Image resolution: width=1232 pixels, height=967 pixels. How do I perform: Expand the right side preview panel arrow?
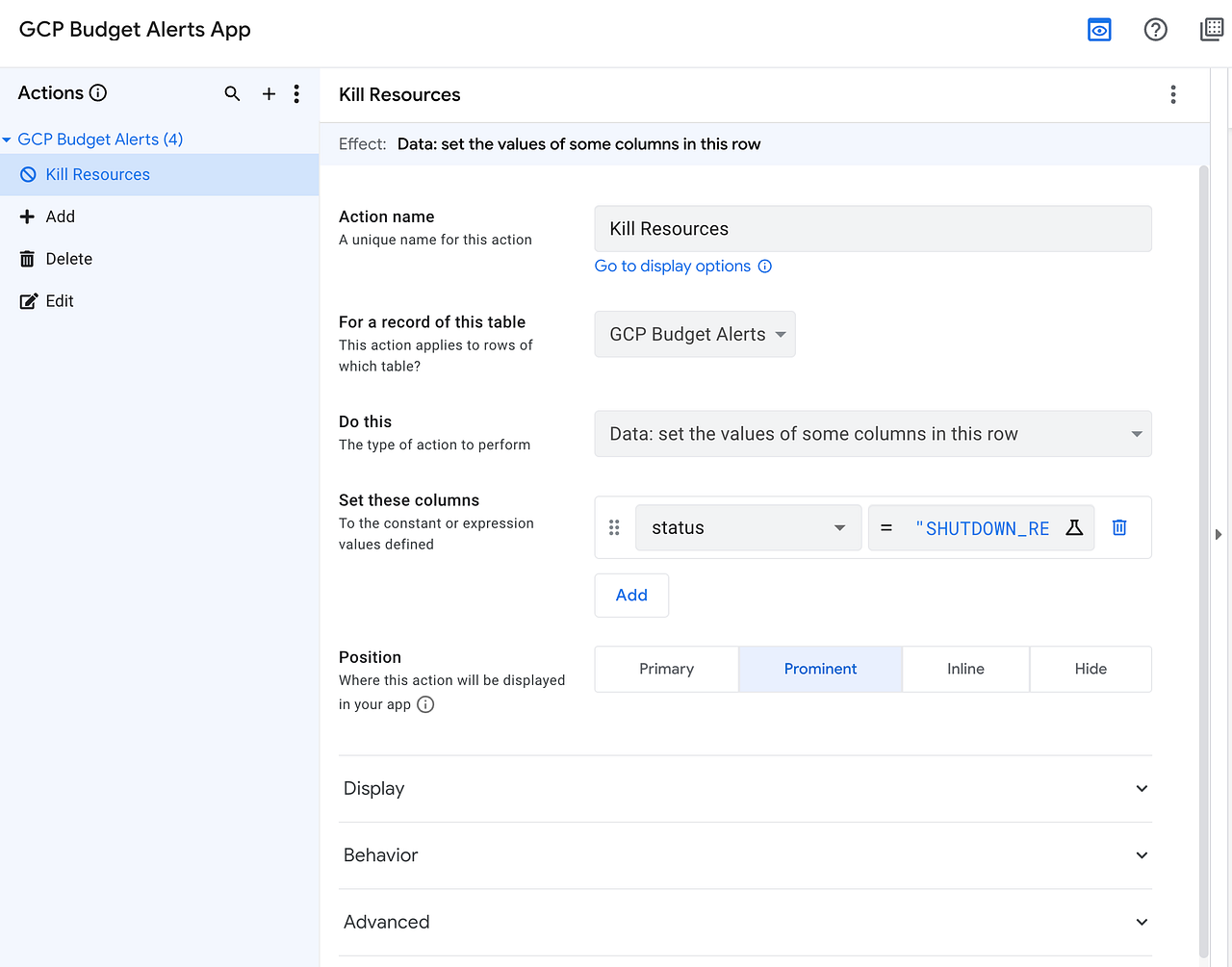point(1219,534)
